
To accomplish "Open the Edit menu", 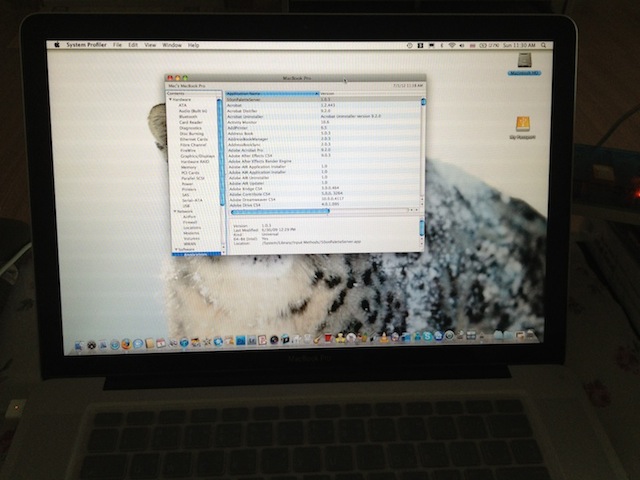I will pos(133,45).
